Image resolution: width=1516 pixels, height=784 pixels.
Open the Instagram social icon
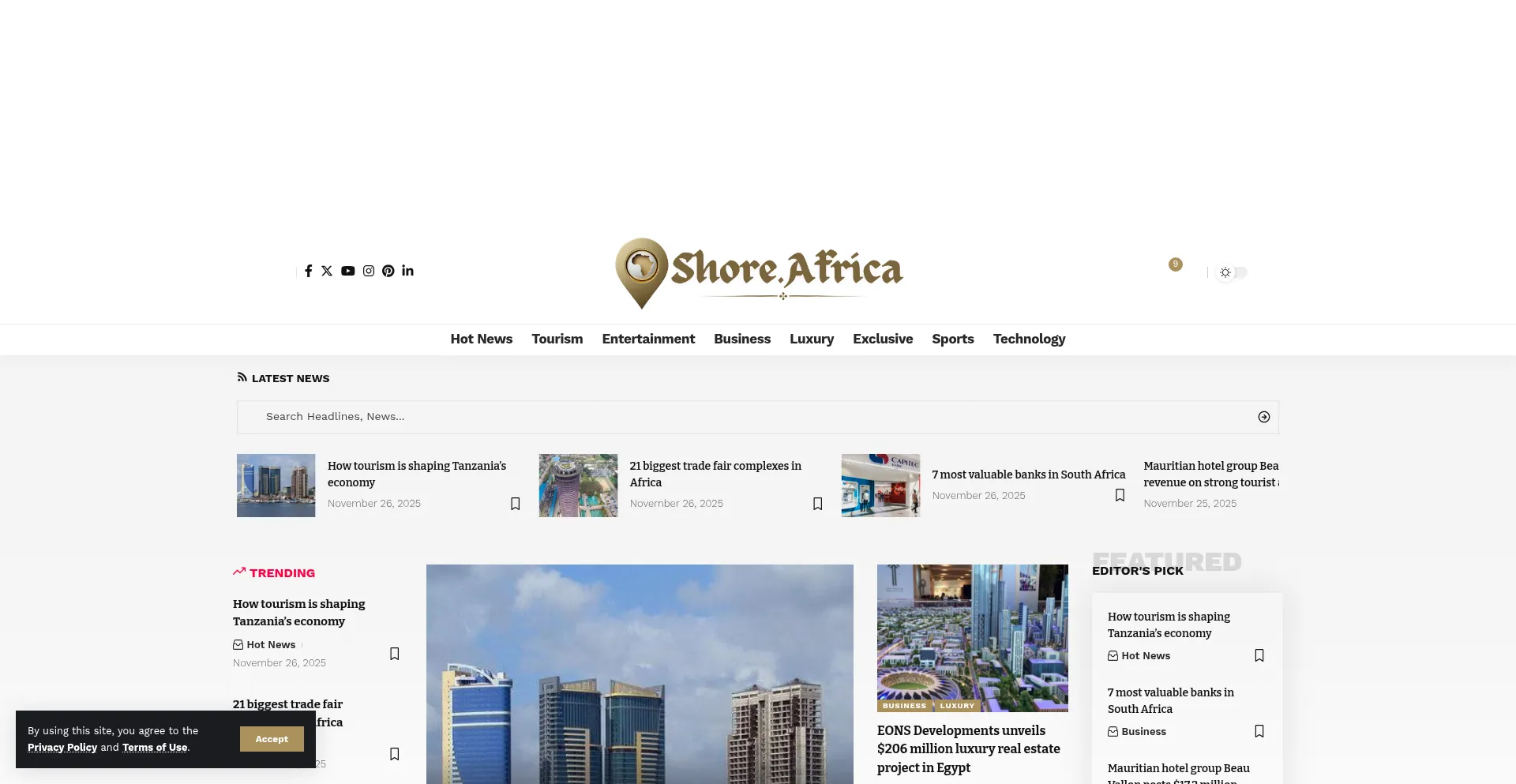point(369,271)
